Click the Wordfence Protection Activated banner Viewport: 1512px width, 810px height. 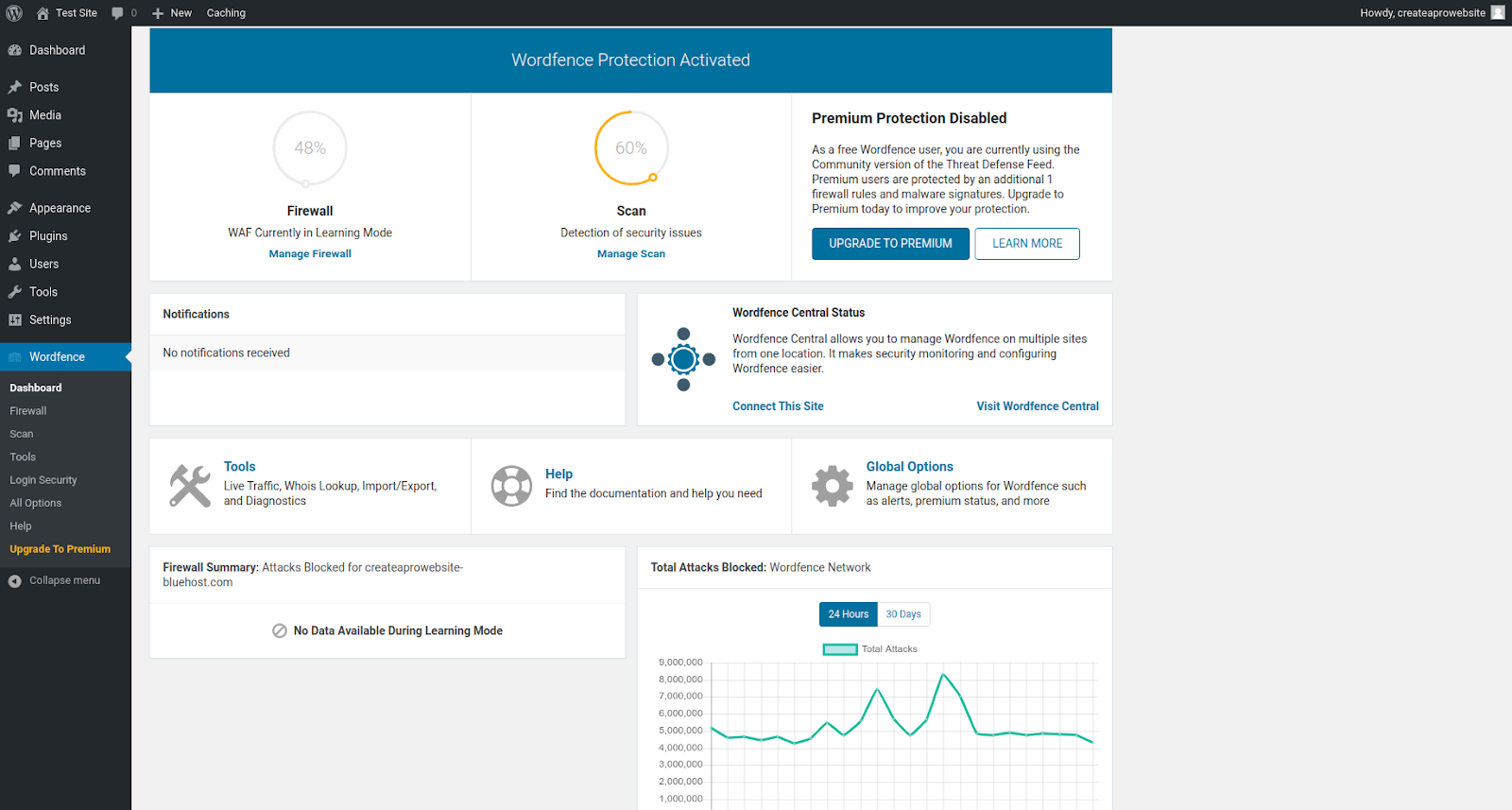(x=630, y=60)
